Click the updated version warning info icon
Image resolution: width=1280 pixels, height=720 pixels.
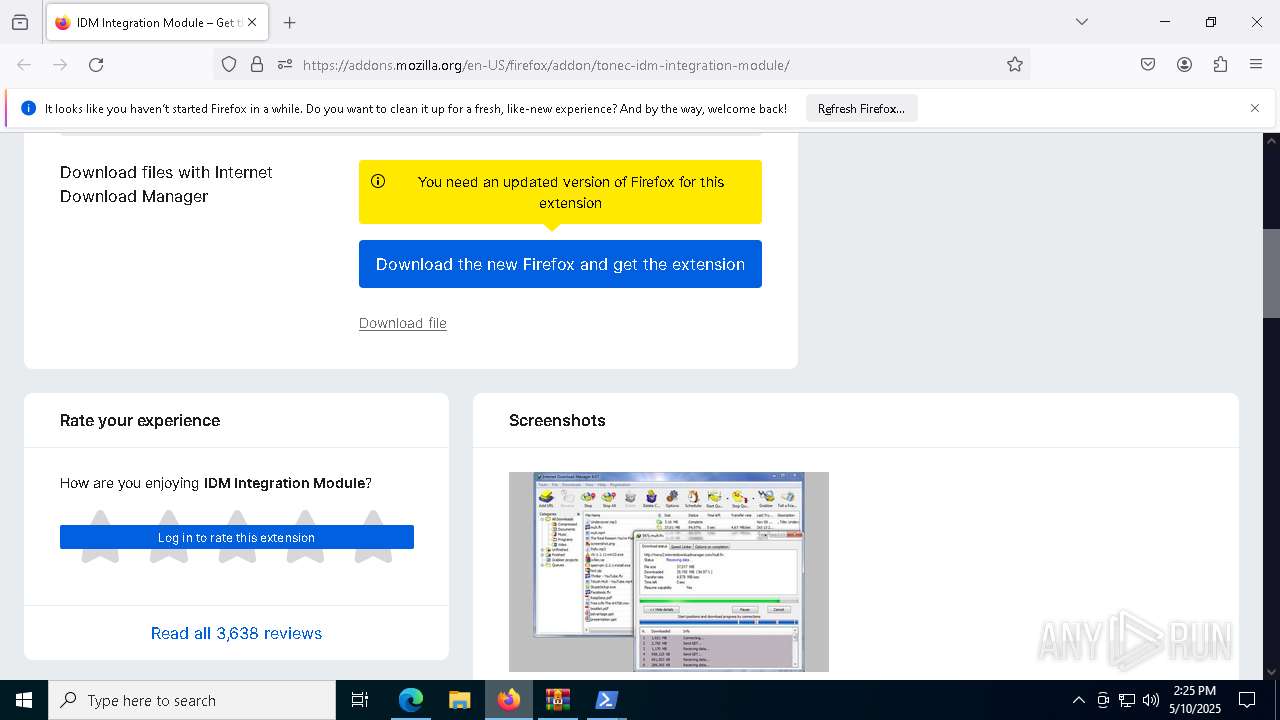pos(378,181)
